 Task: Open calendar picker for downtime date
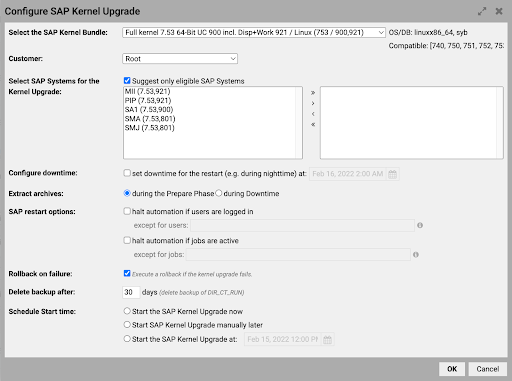[x=392, y=174]
